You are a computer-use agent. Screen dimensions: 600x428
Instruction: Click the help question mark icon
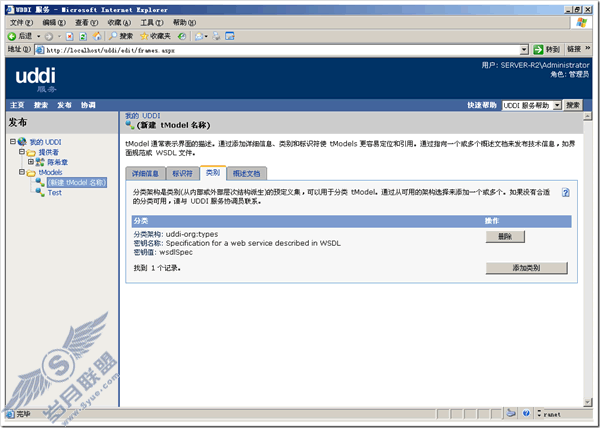pos(566,192)
